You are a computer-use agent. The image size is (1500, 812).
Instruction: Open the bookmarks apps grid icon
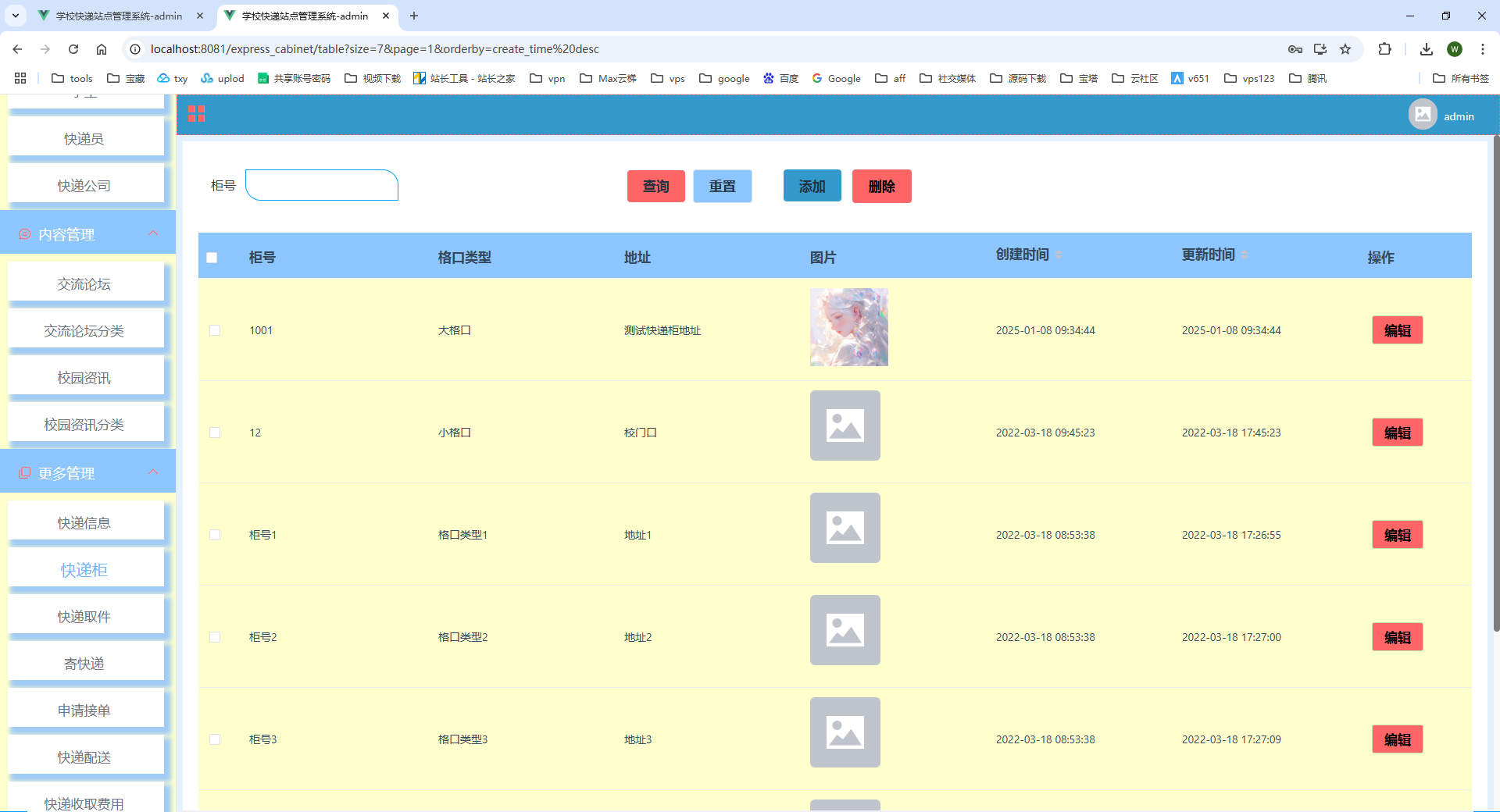(x=20, y=78)
